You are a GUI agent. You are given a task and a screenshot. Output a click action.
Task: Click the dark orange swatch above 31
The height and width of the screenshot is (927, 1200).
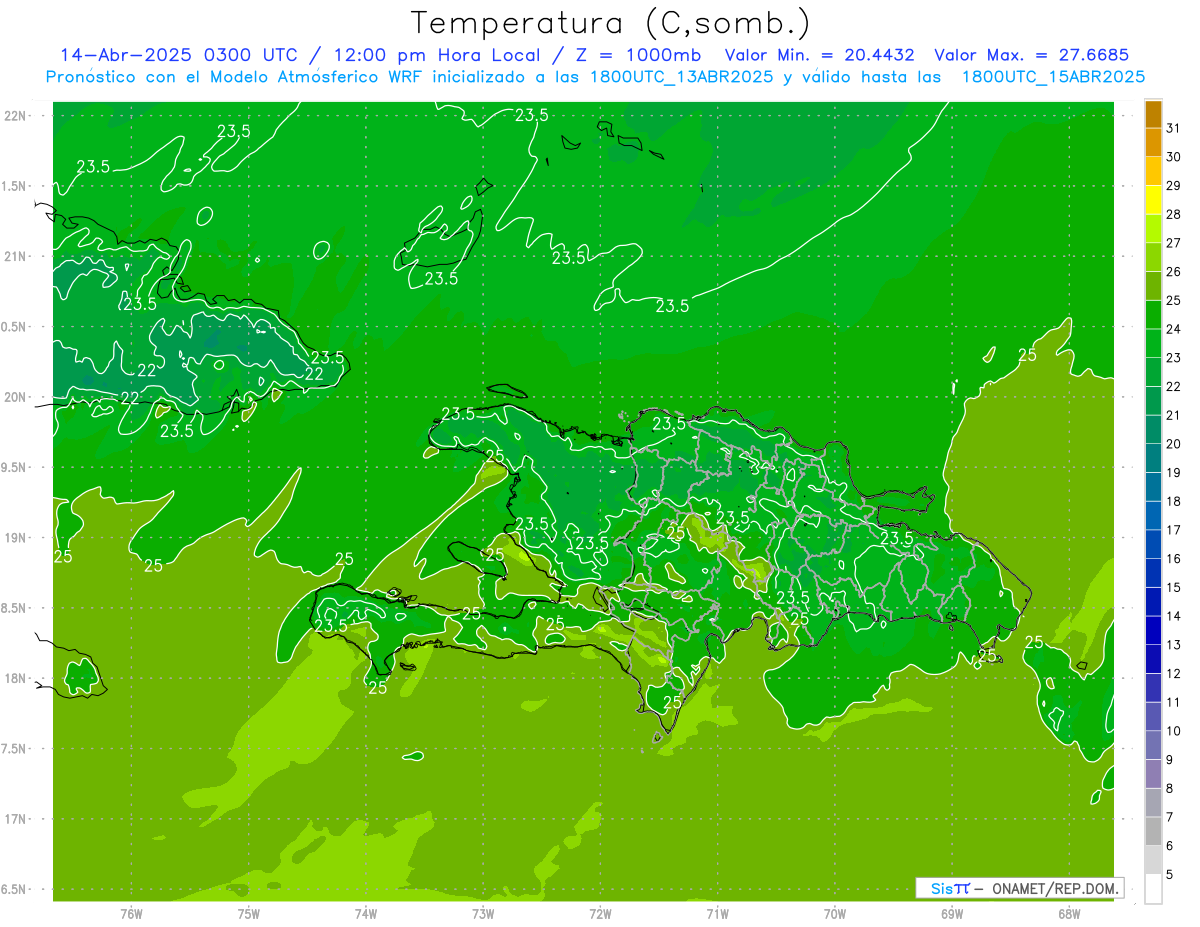click(1153, 114)
